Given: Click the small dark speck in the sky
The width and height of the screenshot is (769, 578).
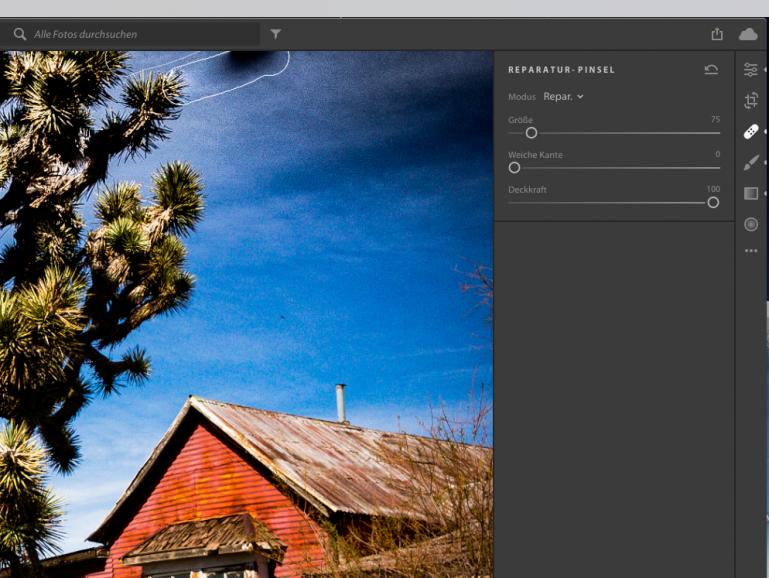Looking at the screenshot, I should point(282,317).
